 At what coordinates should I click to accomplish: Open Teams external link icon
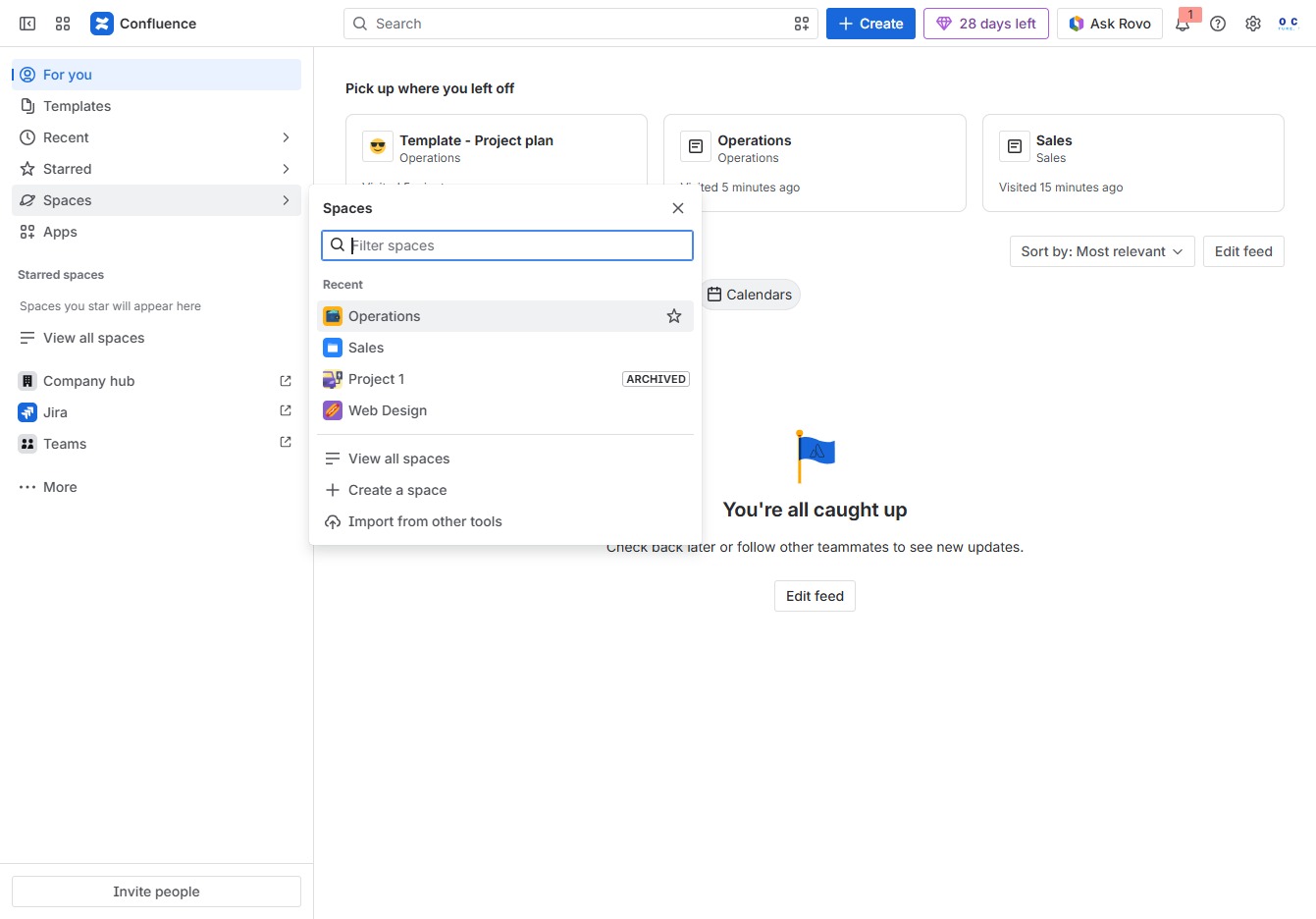click(x=286, y=444)
